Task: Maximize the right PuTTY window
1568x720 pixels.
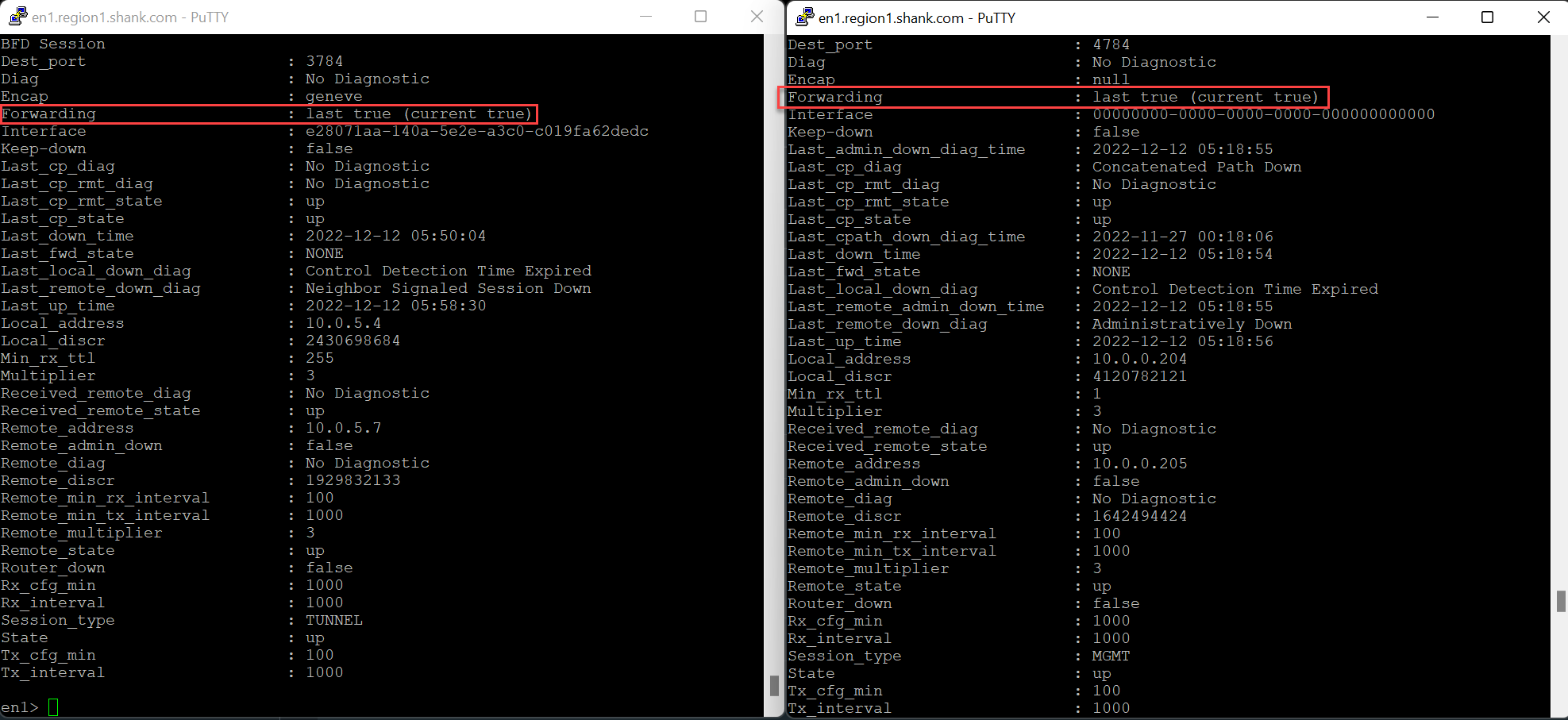Action: [1487, 17]
